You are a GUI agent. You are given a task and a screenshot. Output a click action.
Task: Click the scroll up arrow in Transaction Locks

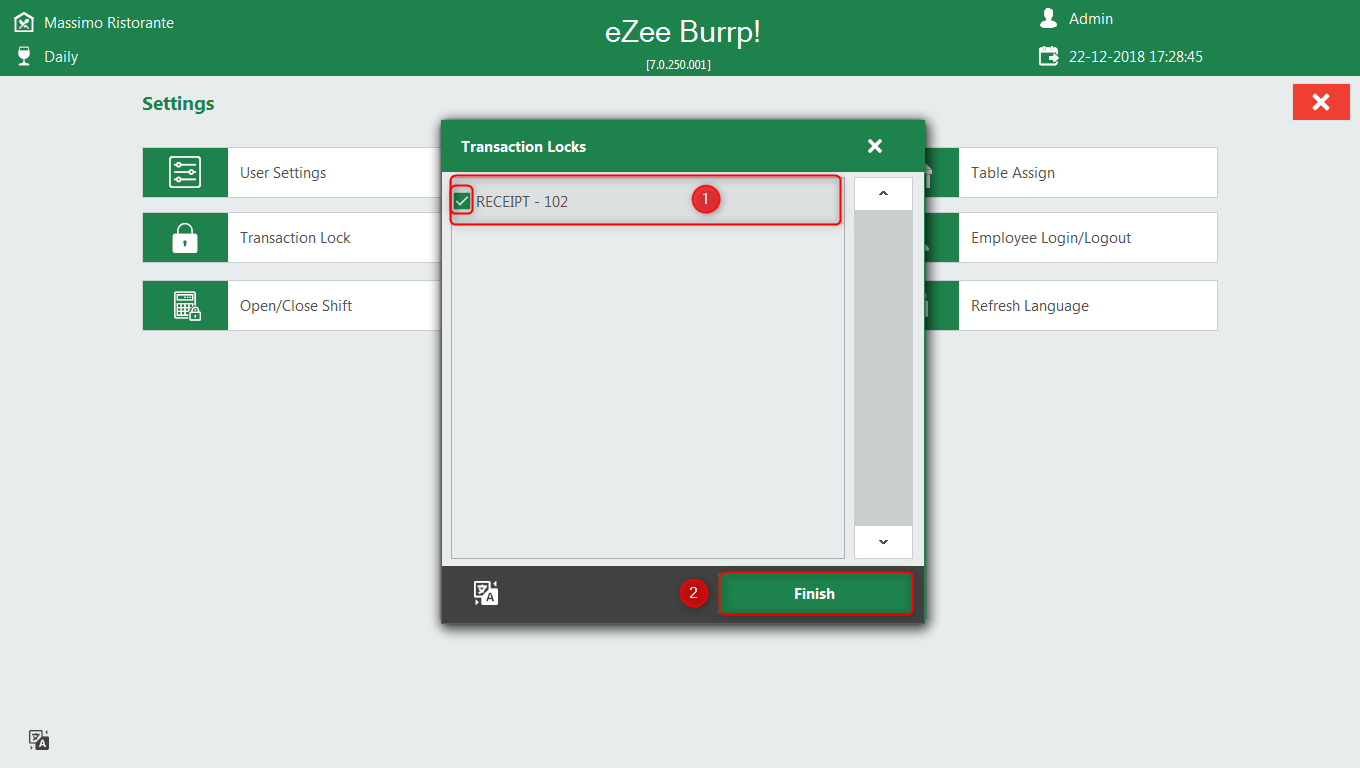coord(883,194)
